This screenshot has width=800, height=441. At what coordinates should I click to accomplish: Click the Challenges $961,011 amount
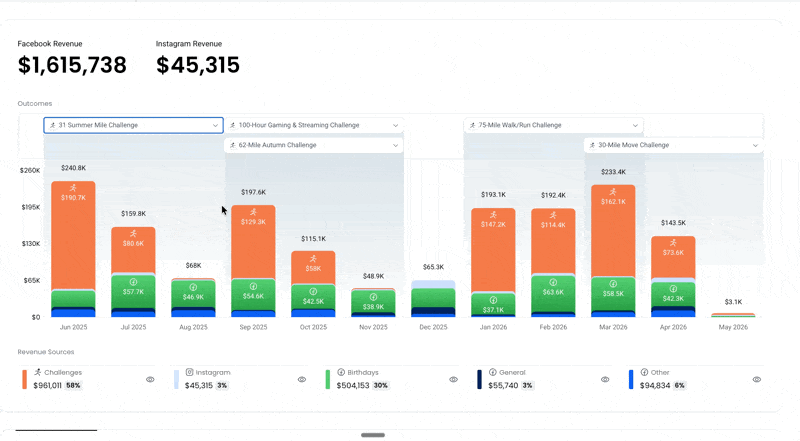[x=47, y=385]
